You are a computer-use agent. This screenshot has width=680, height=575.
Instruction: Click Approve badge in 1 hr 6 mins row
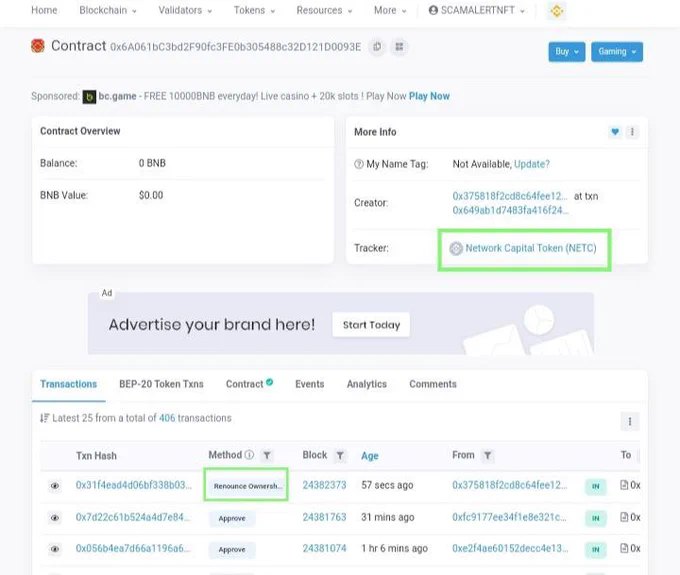click(232, 549)
